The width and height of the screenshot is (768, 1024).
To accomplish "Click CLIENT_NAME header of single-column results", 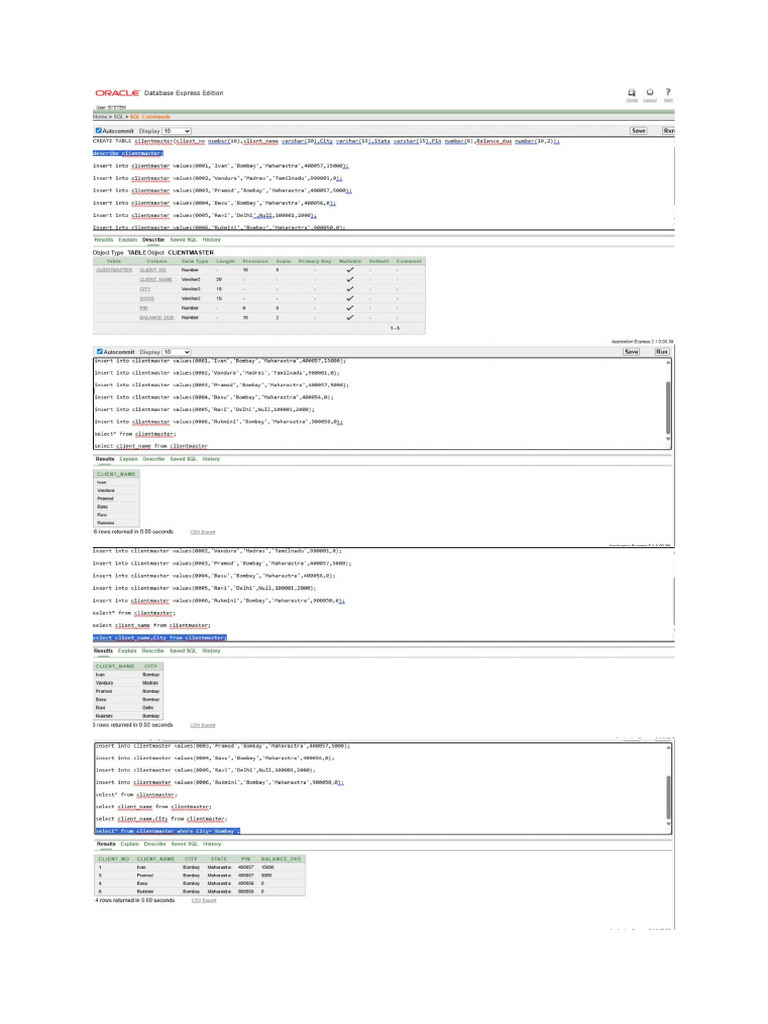I will (x=116, y=474).
